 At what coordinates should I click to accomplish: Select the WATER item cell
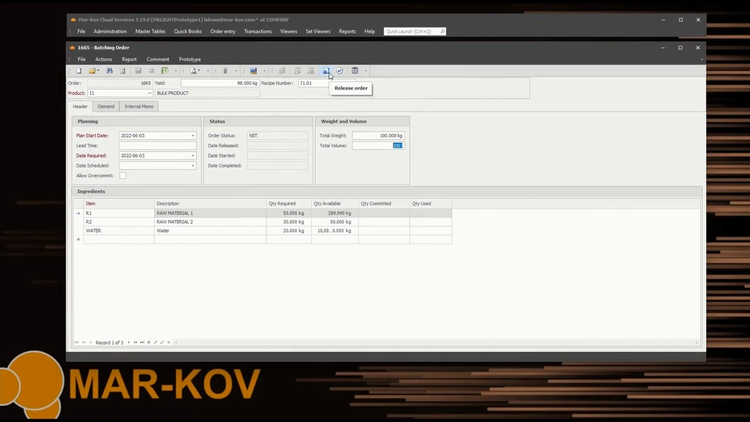(x=119, y=231)
